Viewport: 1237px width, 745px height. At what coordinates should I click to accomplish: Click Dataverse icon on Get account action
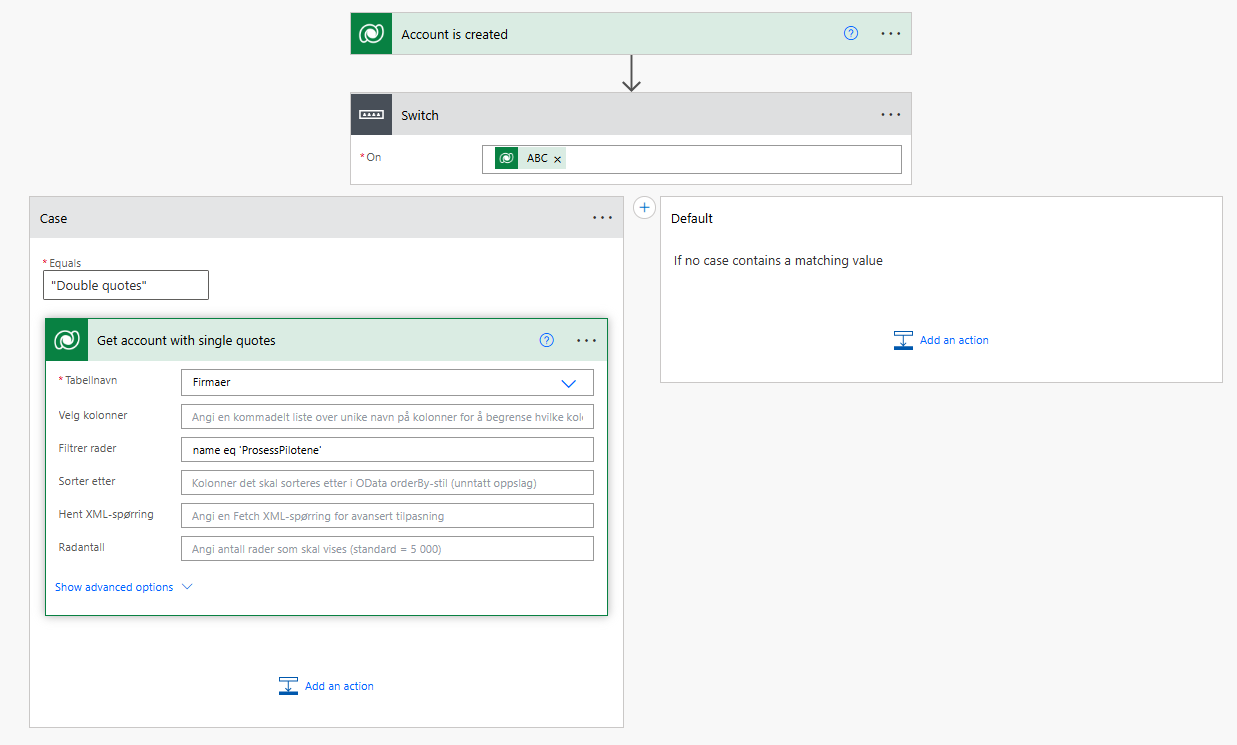[x=67, y=340]
